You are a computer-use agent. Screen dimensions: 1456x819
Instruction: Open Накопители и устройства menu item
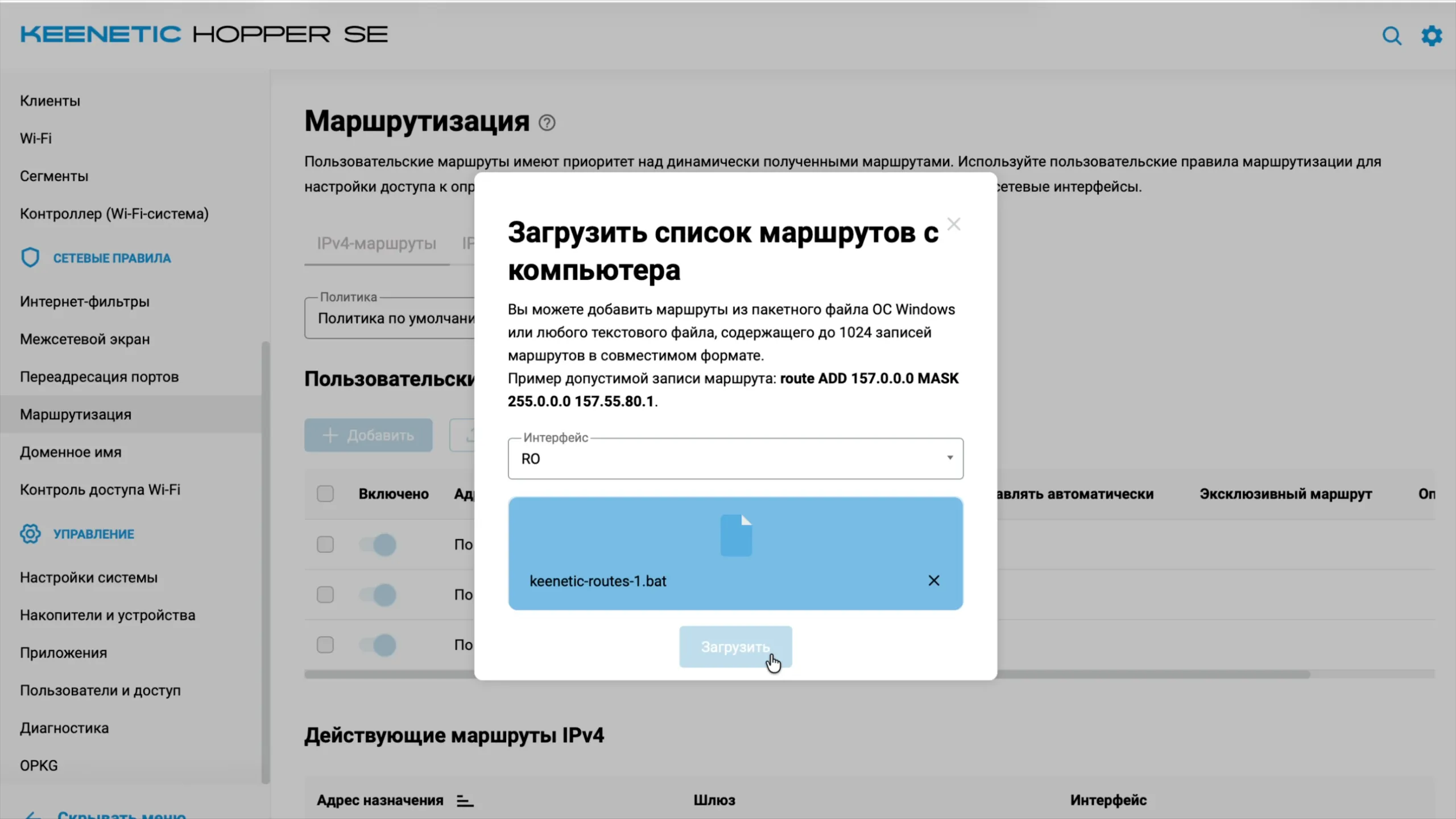107,615
